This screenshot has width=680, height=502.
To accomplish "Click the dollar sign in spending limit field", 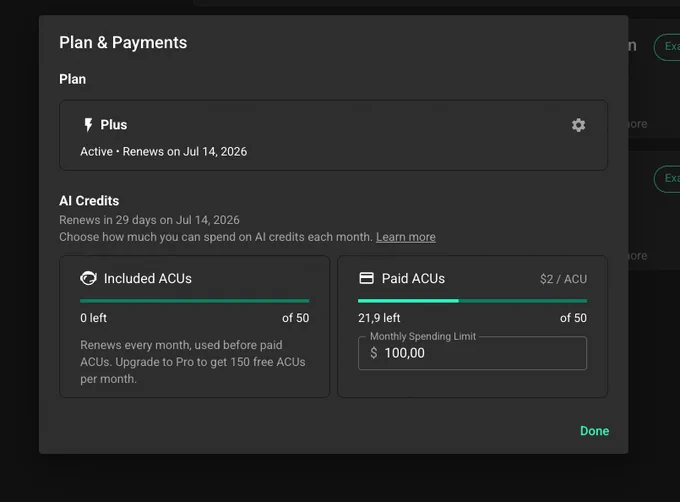I will pyautogui.click(x=374, y=353).
